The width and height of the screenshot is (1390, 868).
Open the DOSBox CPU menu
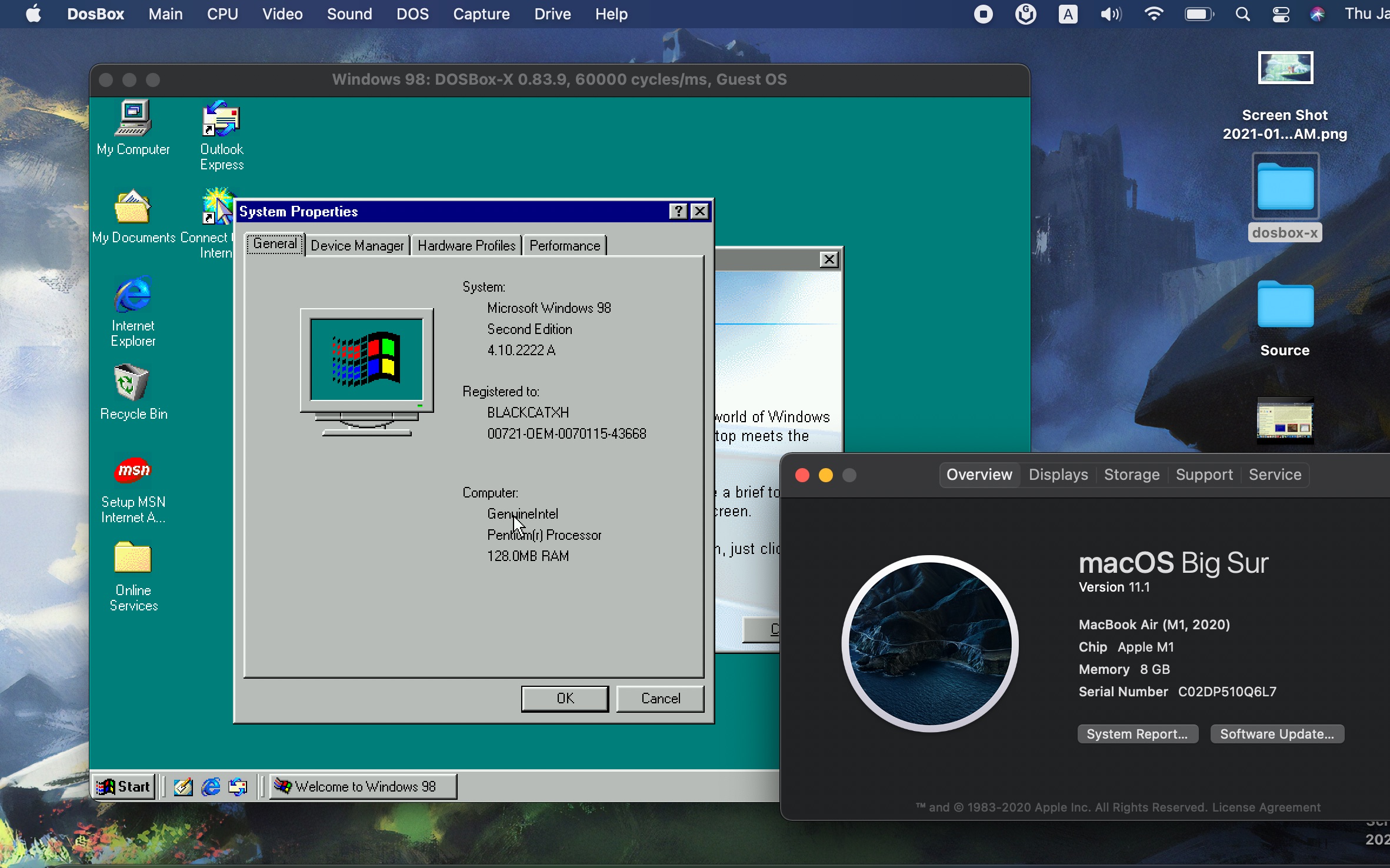point(222,14)
